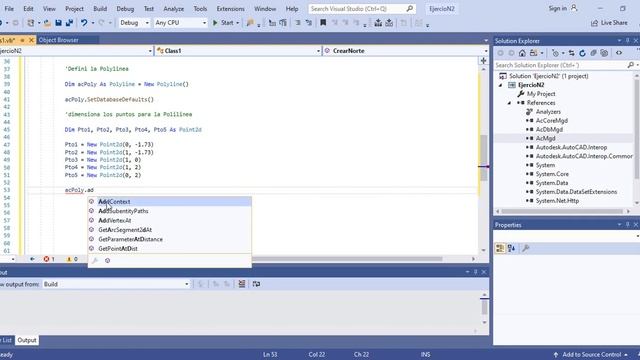This screenshot has width=640, height=360.
Task: Select AddContext in the IntelliSense list
Action: click(x=169, y=202)
